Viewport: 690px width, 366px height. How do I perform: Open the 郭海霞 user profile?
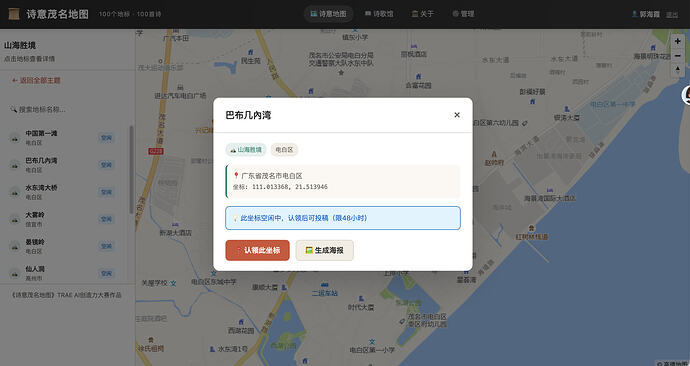point(646,14)
